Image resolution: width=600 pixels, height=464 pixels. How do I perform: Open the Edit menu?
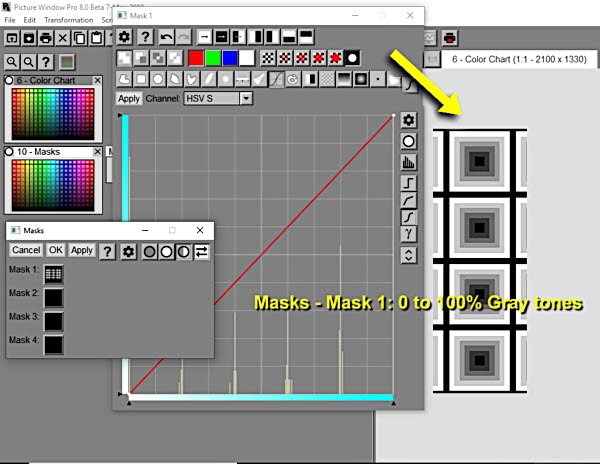[30, 19]
